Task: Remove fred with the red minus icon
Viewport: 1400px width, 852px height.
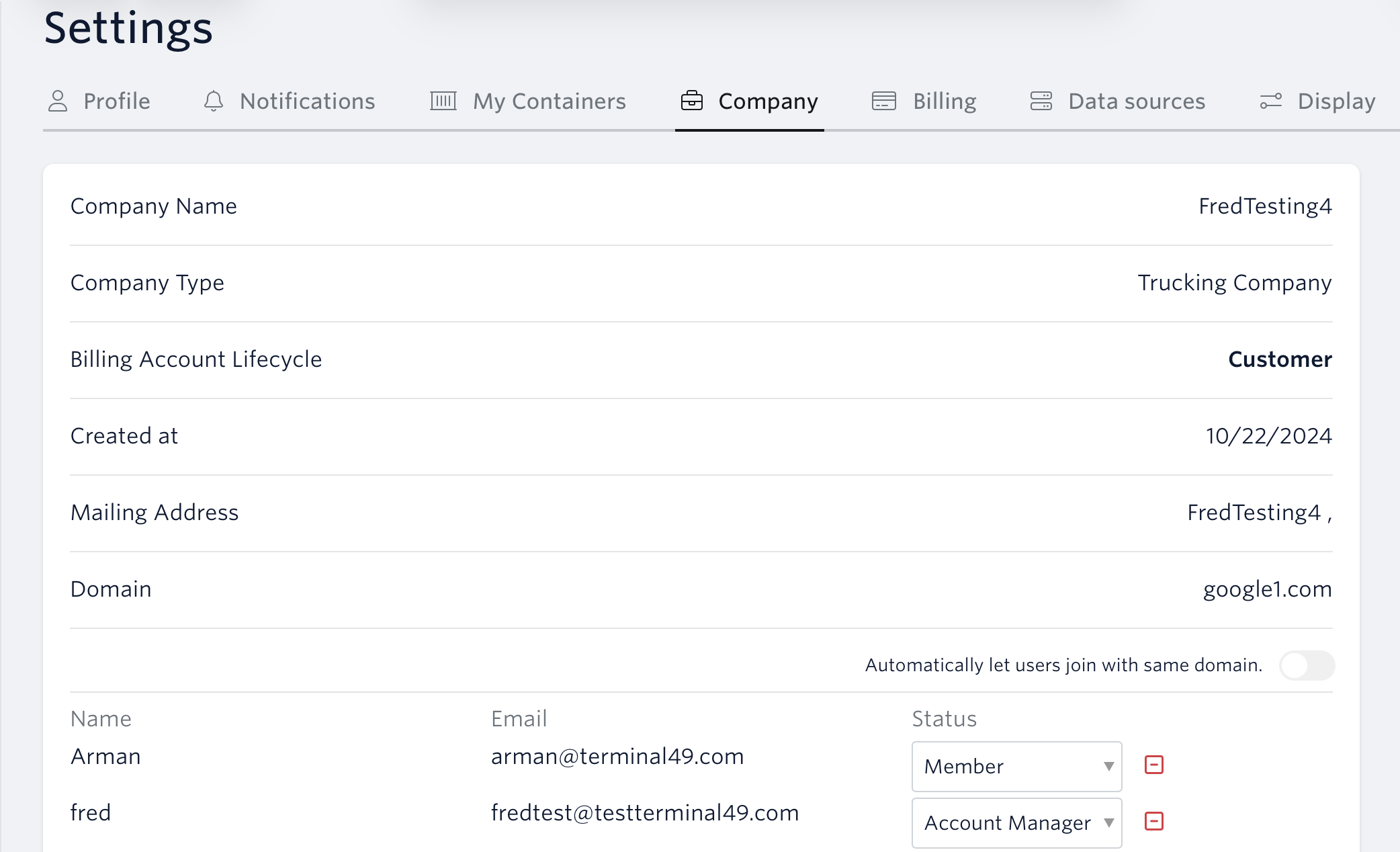Action: 1154,821
